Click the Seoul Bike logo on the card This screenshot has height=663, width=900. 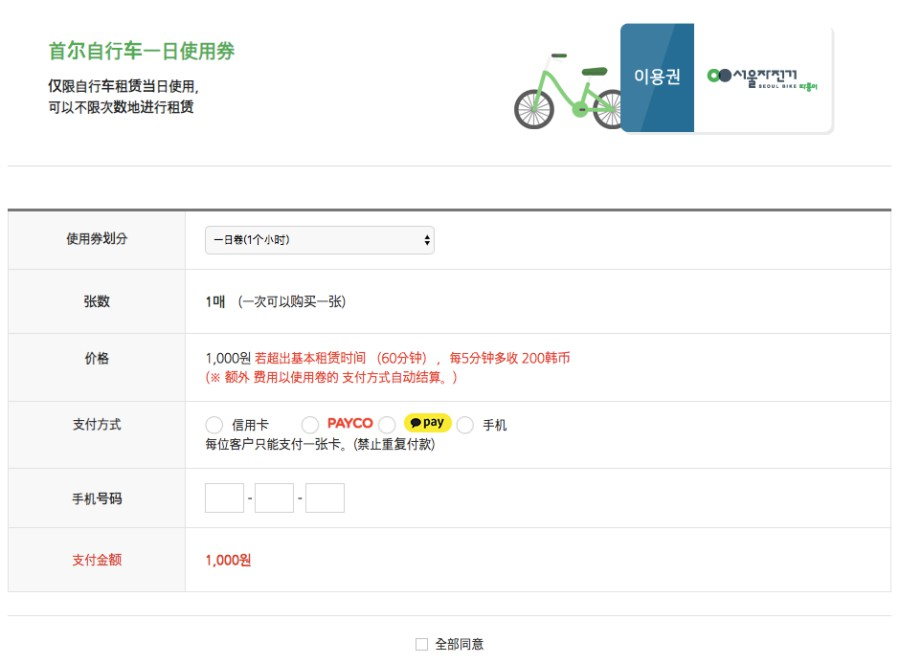(762, 79)
